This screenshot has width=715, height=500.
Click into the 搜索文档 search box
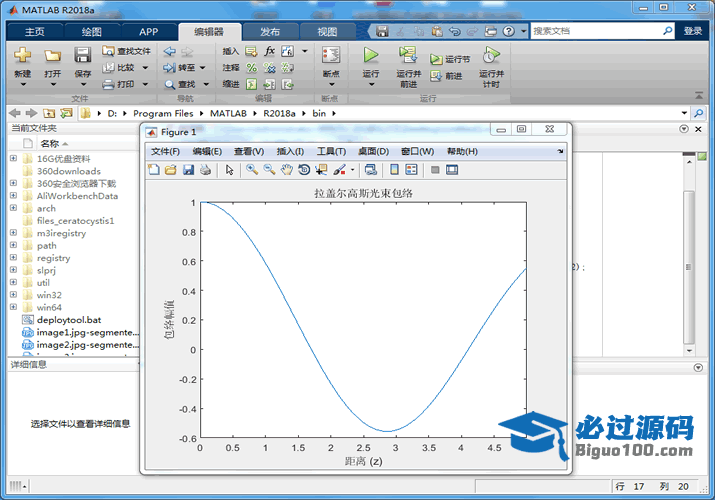[x=595, y=31]
